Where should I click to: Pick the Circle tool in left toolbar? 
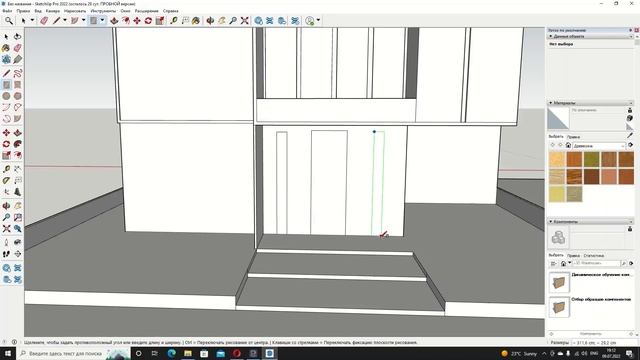coord(6,96)
